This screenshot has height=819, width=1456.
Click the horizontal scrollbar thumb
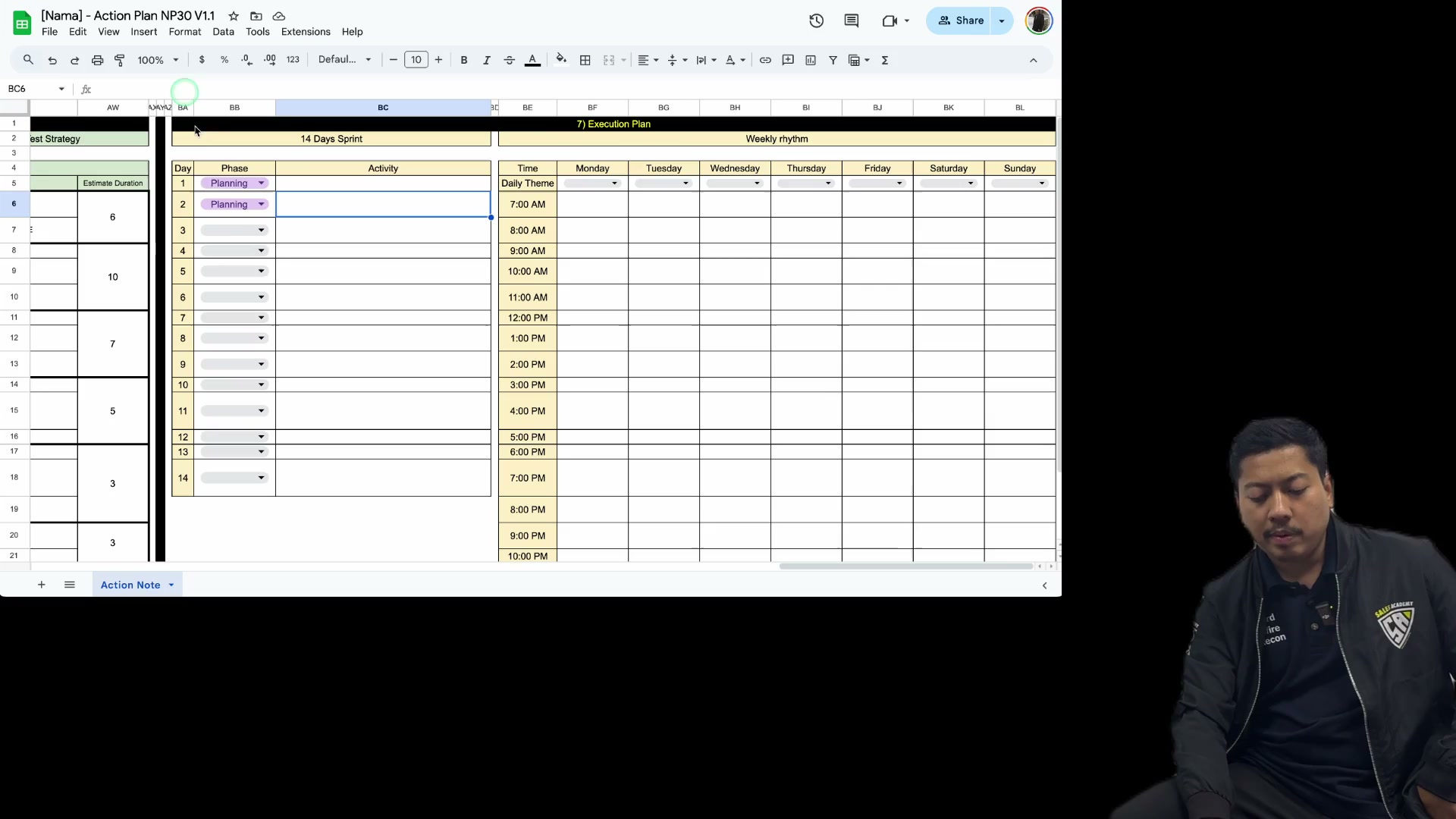(x=905, y=566)
